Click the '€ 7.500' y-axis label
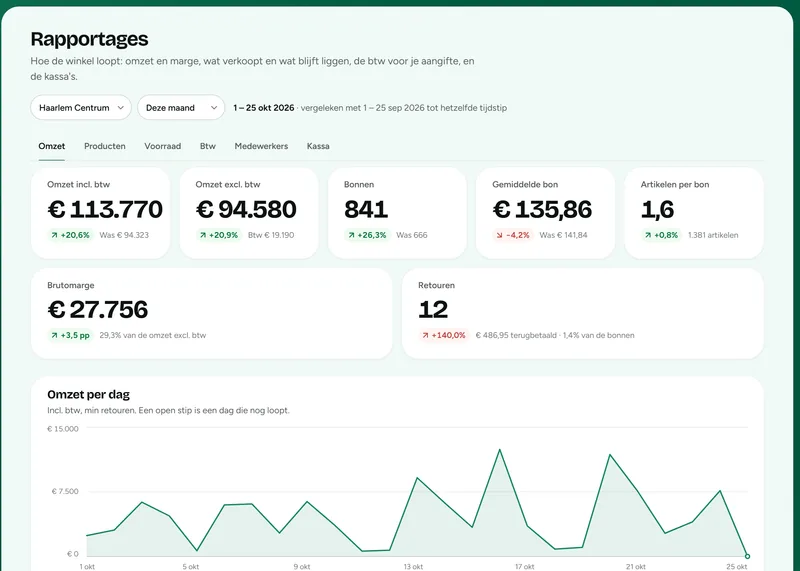The image size is (800, 571). tap(65, 491)
